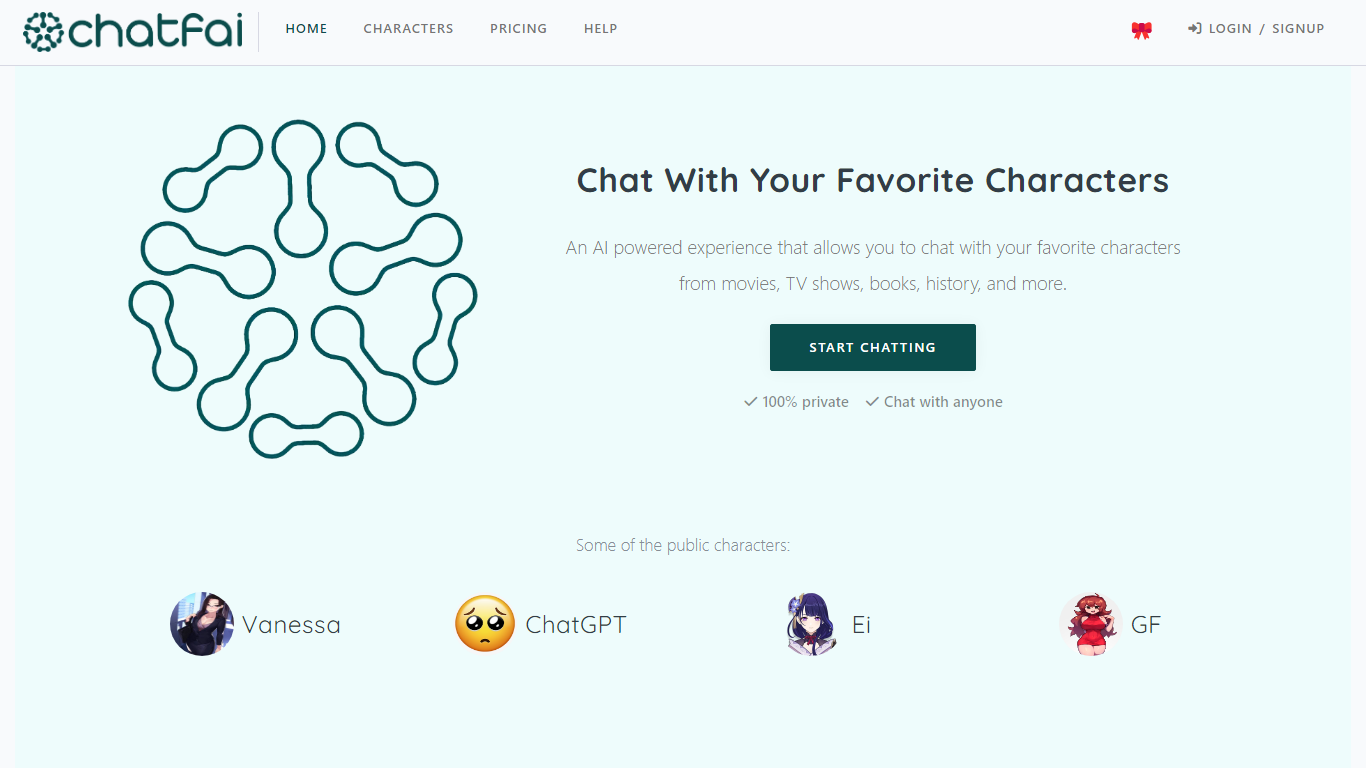Open Ei's character avatar

point(811,624)
